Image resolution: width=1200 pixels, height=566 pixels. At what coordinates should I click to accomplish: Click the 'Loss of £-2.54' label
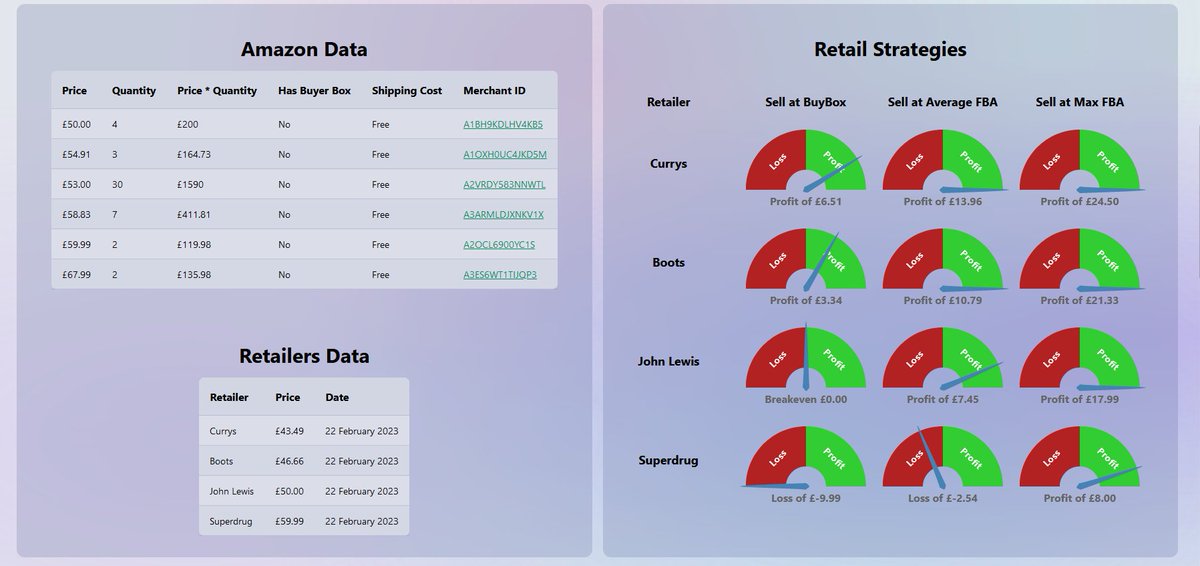pyautogui.click(x=943, y=498)
